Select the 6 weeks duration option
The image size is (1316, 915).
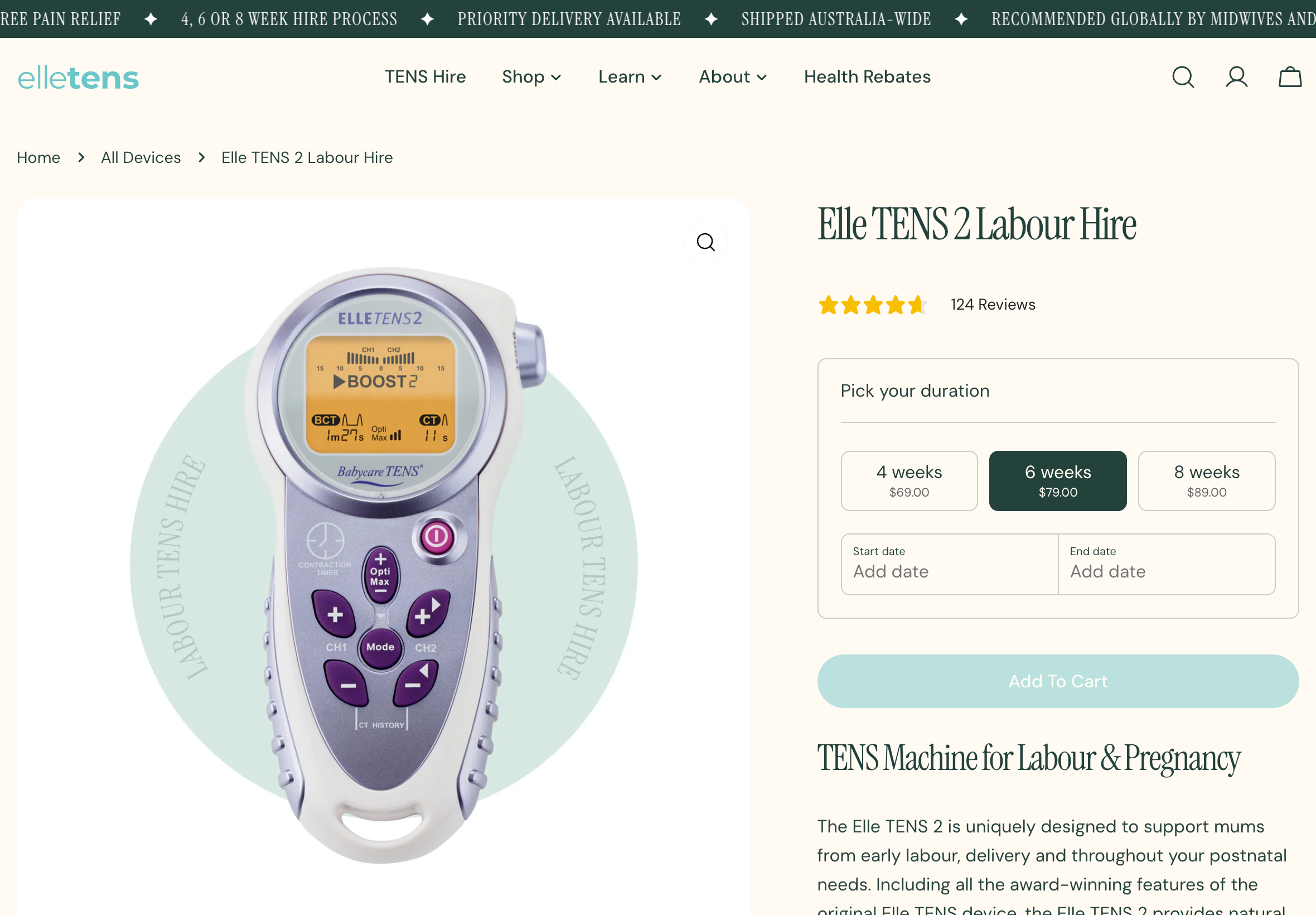coord(1058,480)
